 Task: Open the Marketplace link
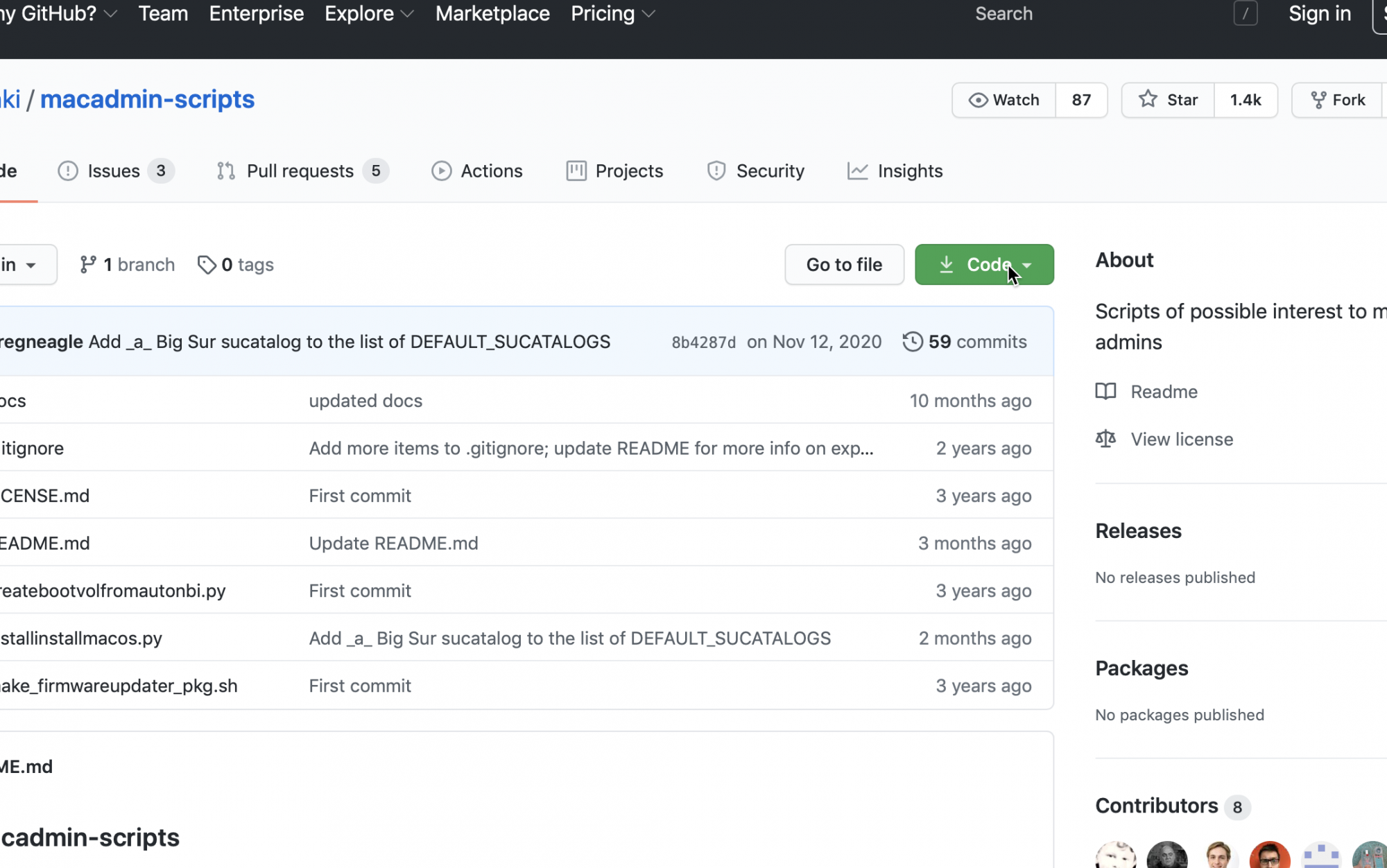click(492, 14)
